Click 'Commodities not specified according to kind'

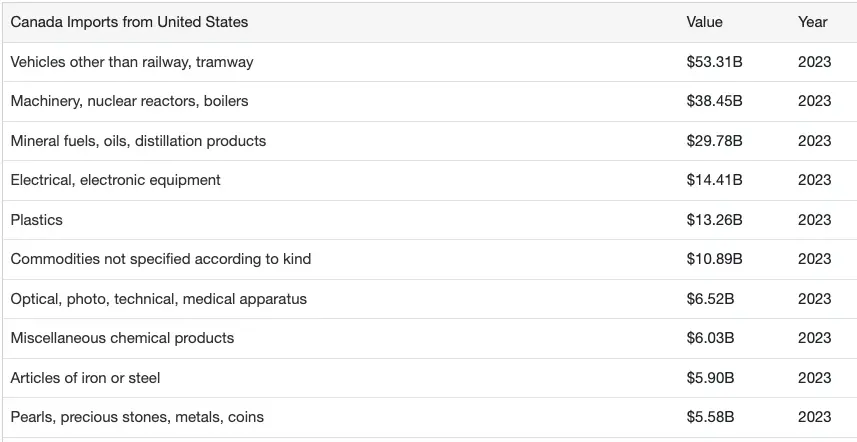[x=160, y=259]
